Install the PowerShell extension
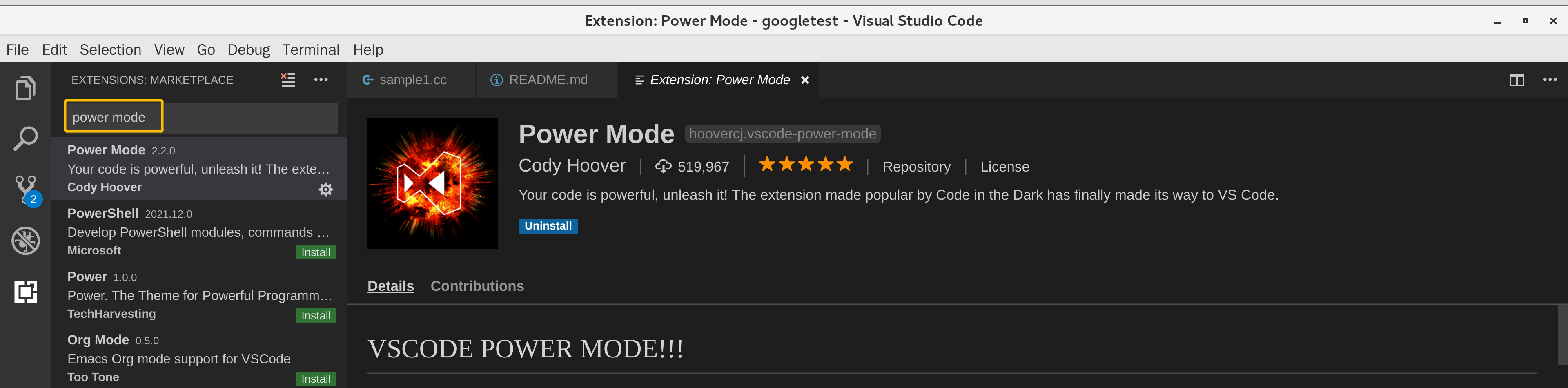 [315, 252]
